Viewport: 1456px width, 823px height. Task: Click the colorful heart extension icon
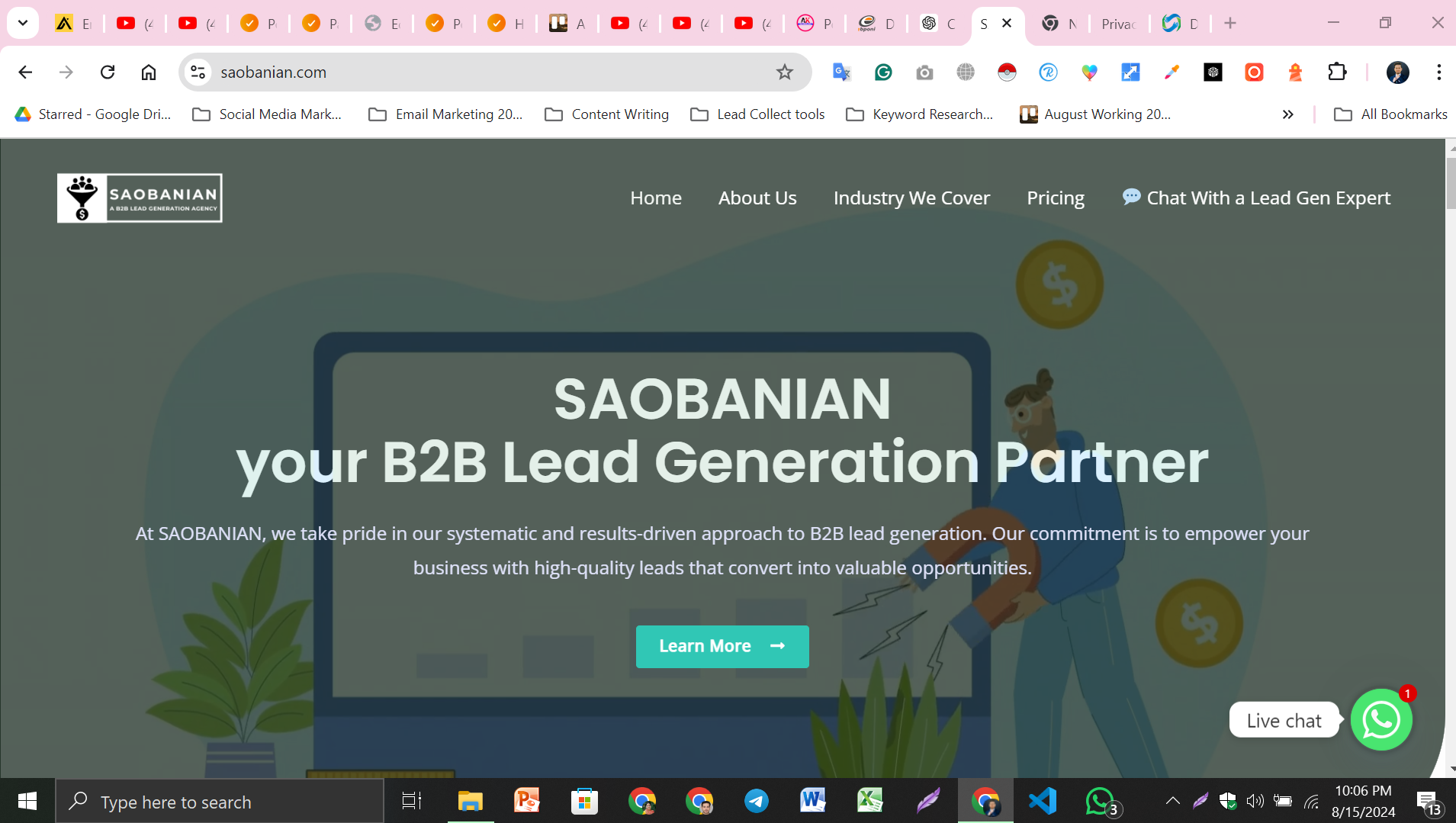tap(1089, 72)
